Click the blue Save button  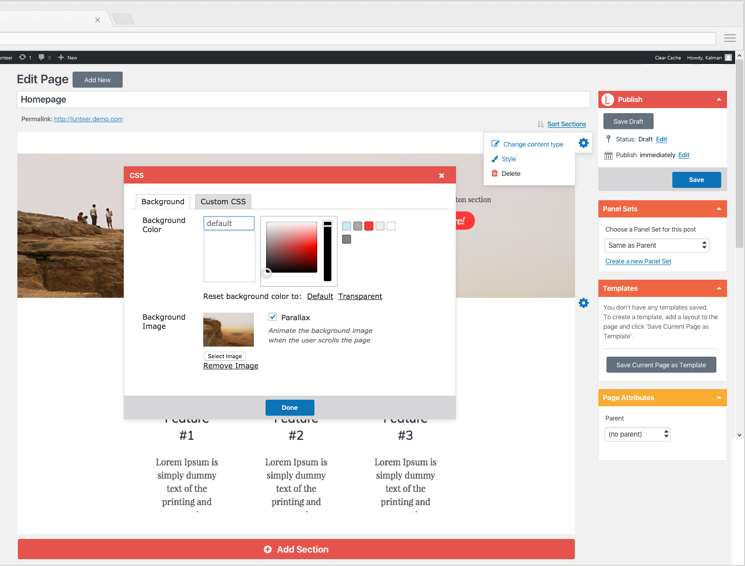pyautogui.click(x=696, y=180)
